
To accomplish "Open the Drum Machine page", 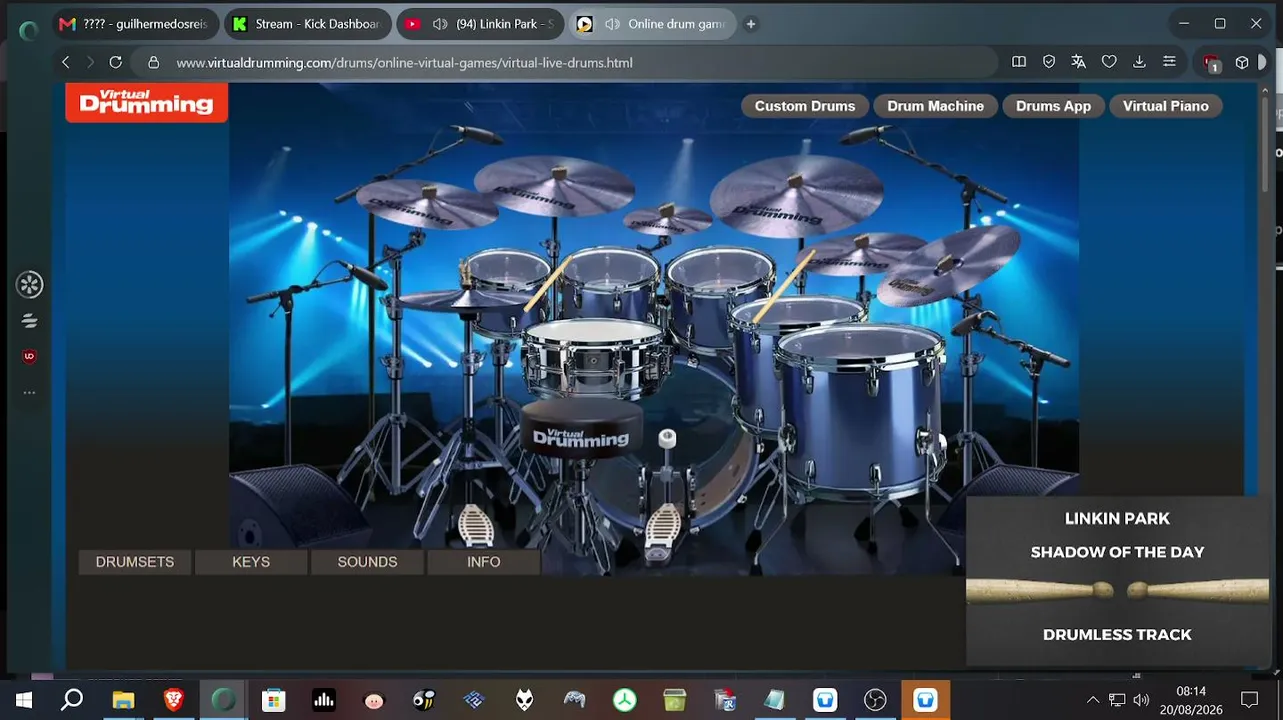I will coord(935,106).
